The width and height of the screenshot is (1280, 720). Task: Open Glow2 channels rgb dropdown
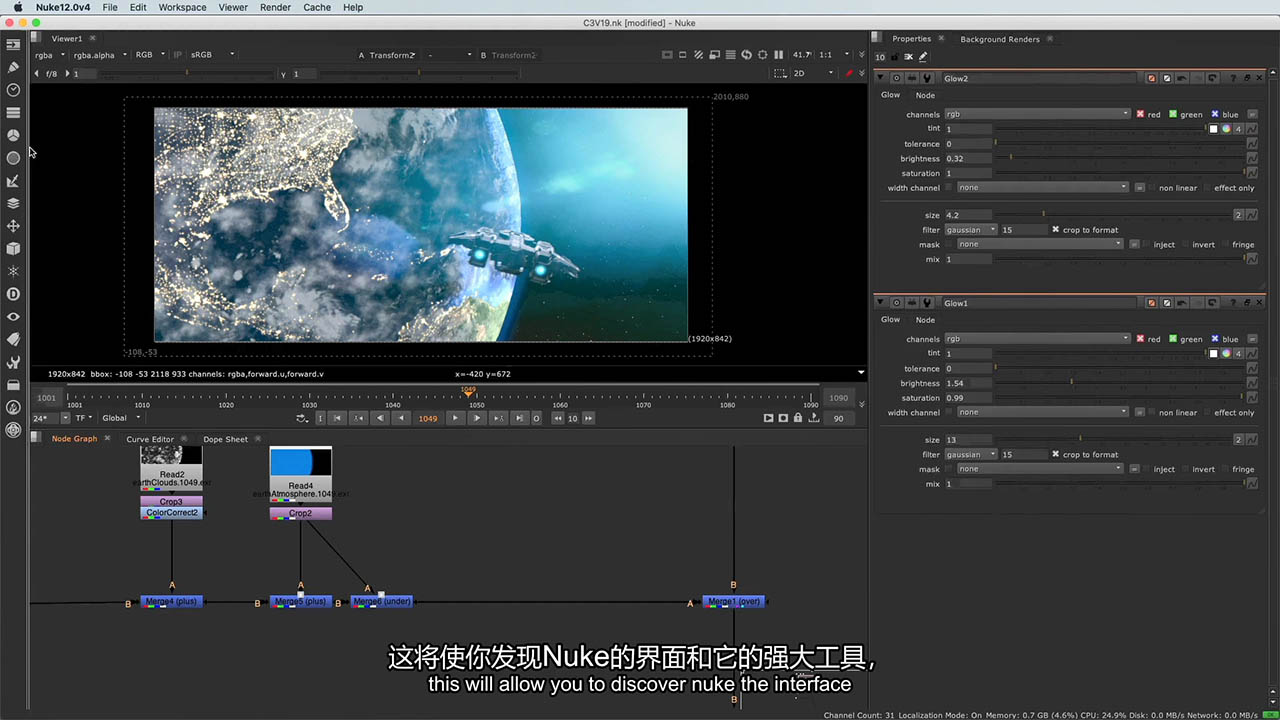1037,114
